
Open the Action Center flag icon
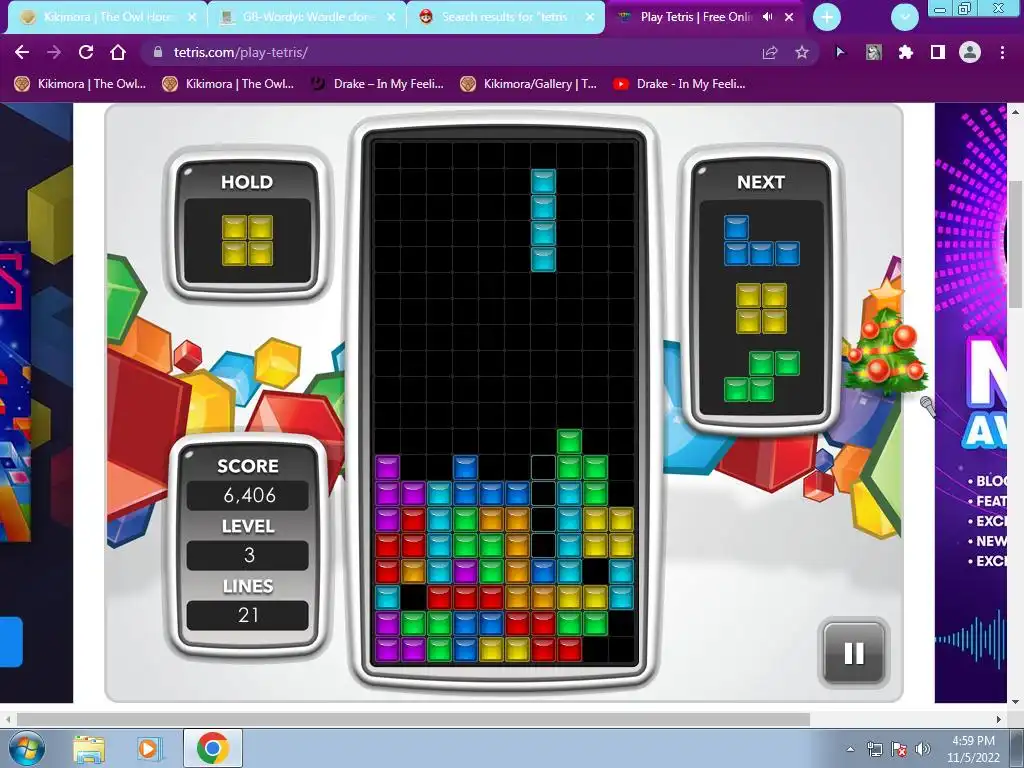tap(899, 749)
